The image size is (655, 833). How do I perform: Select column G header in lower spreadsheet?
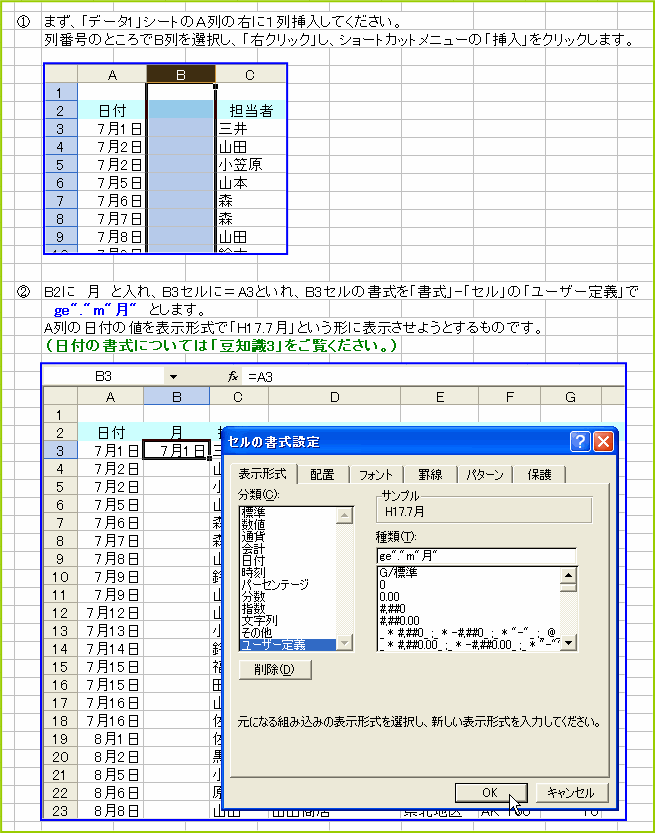pos(571,397)
